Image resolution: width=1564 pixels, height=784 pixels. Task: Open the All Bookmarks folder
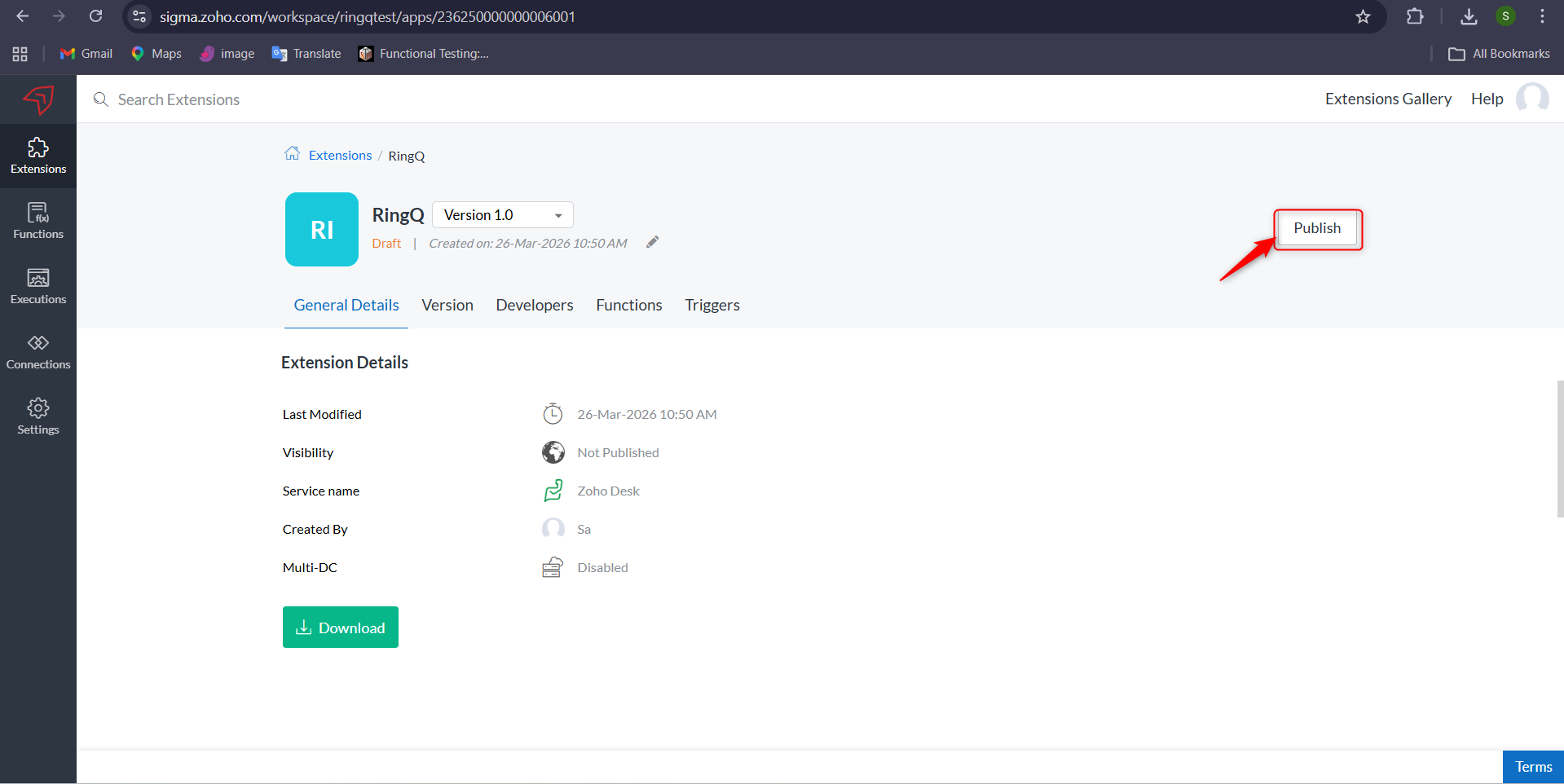1499,54
